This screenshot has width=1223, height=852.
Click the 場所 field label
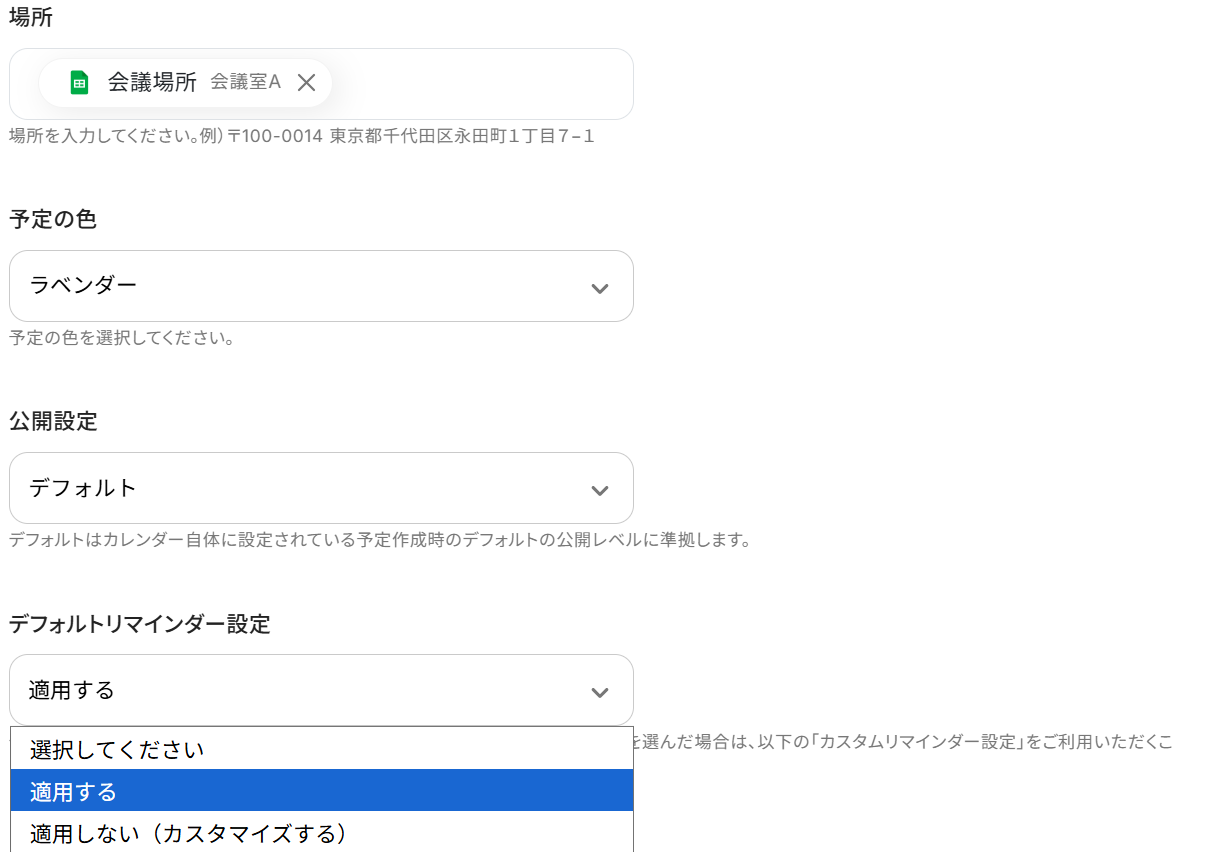pyautogui.click(x=31, y=17)
